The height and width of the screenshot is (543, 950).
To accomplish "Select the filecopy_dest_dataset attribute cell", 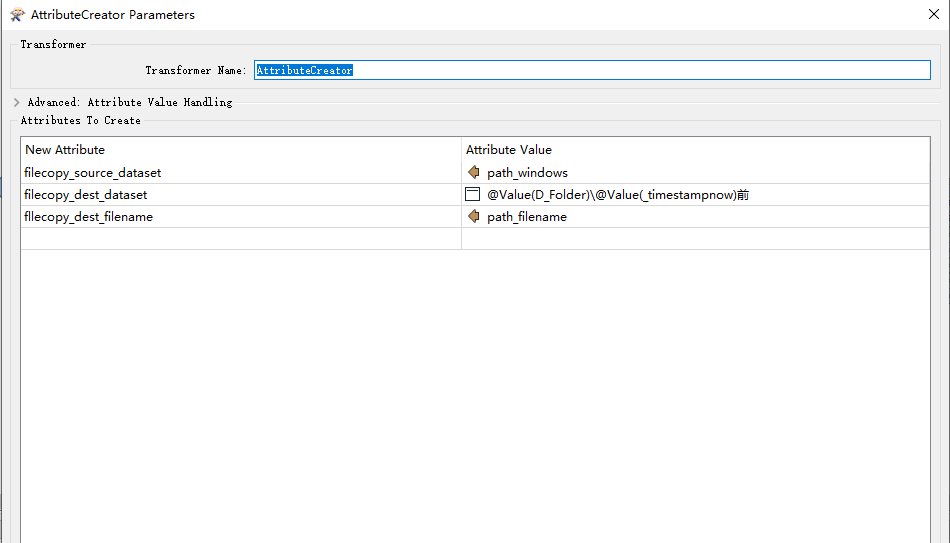I will pyautogui.click(x=241, y=195).
